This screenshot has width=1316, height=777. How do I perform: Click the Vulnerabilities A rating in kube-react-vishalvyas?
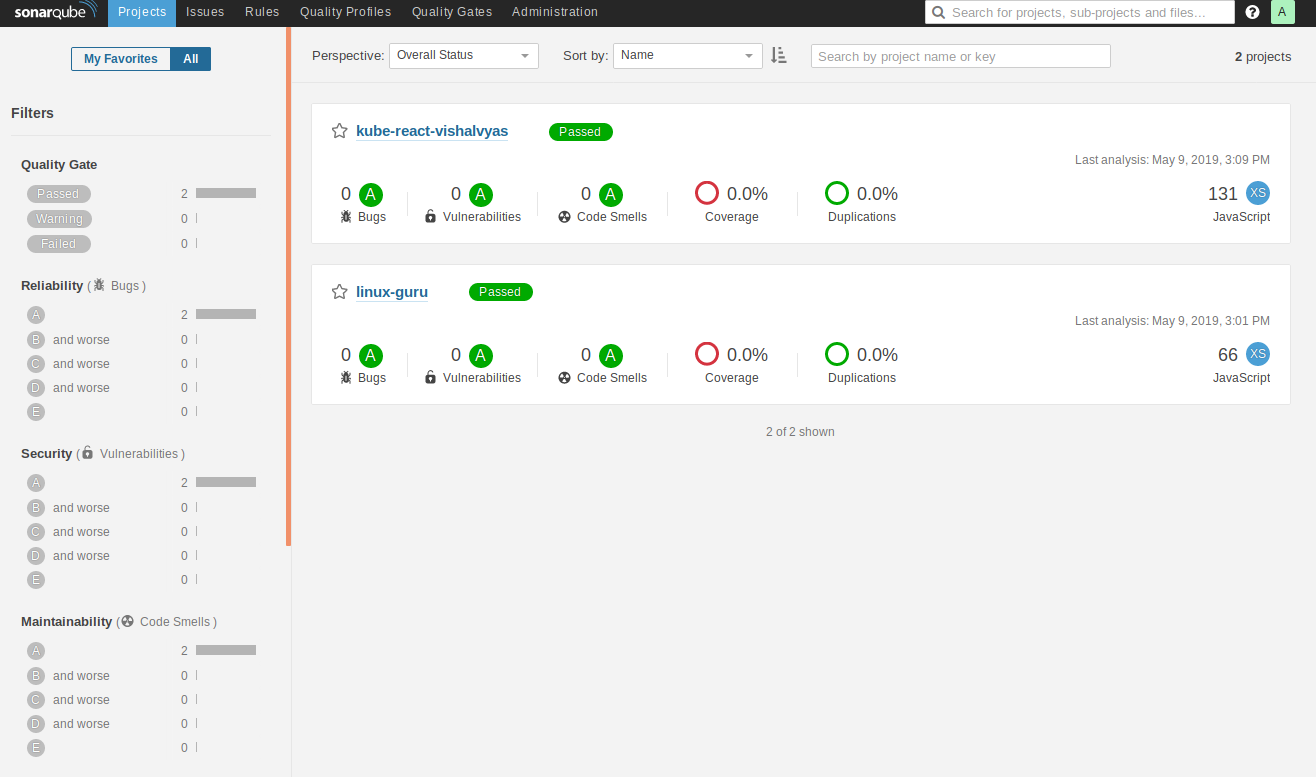481,194
